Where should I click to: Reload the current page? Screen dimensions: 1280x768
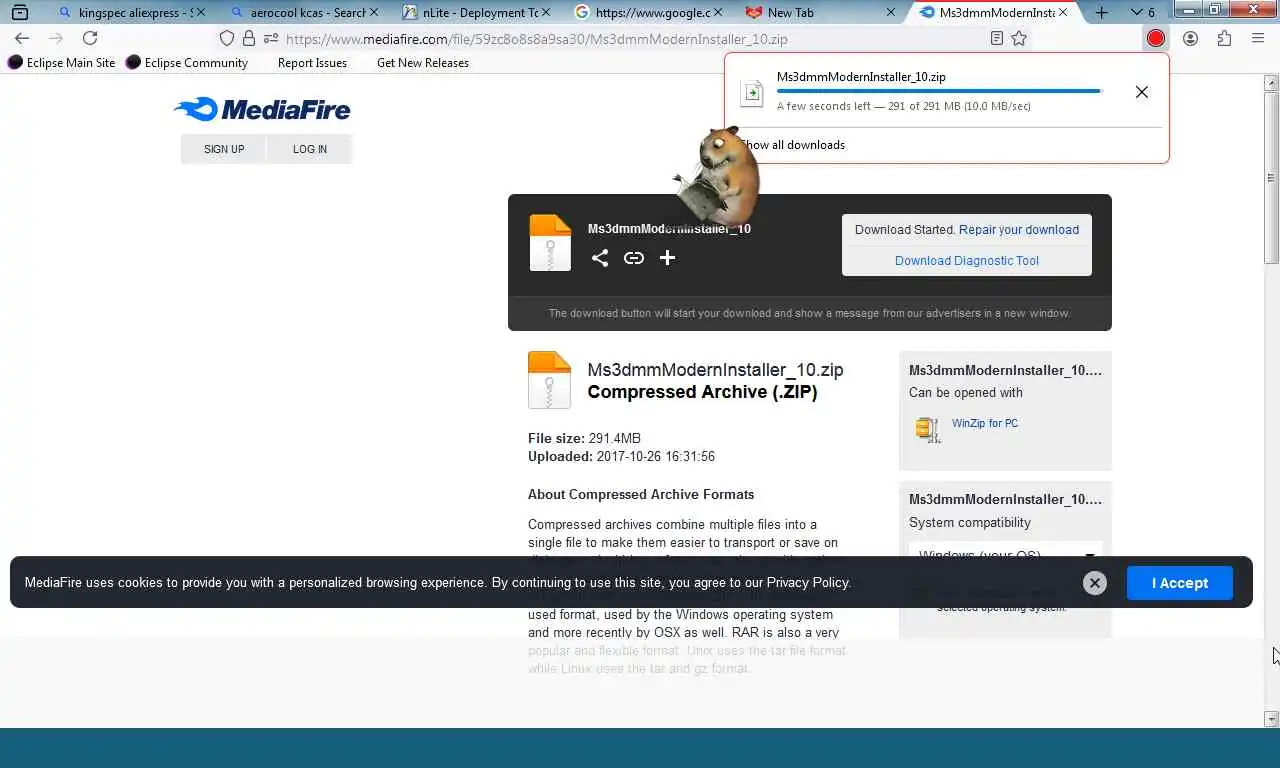(90, 38)
